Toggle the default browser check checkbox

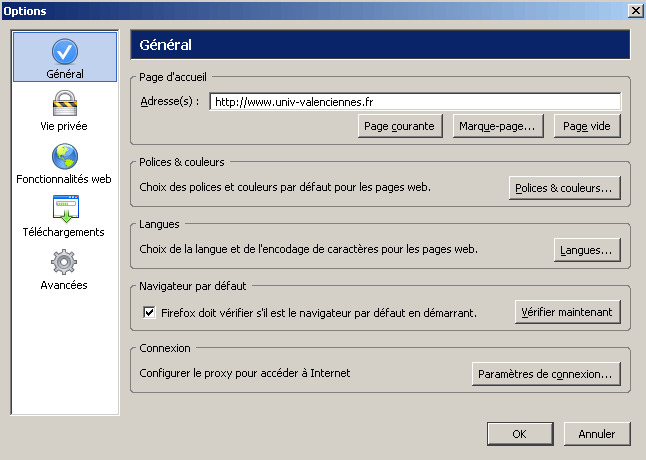(x=150, y=312)
